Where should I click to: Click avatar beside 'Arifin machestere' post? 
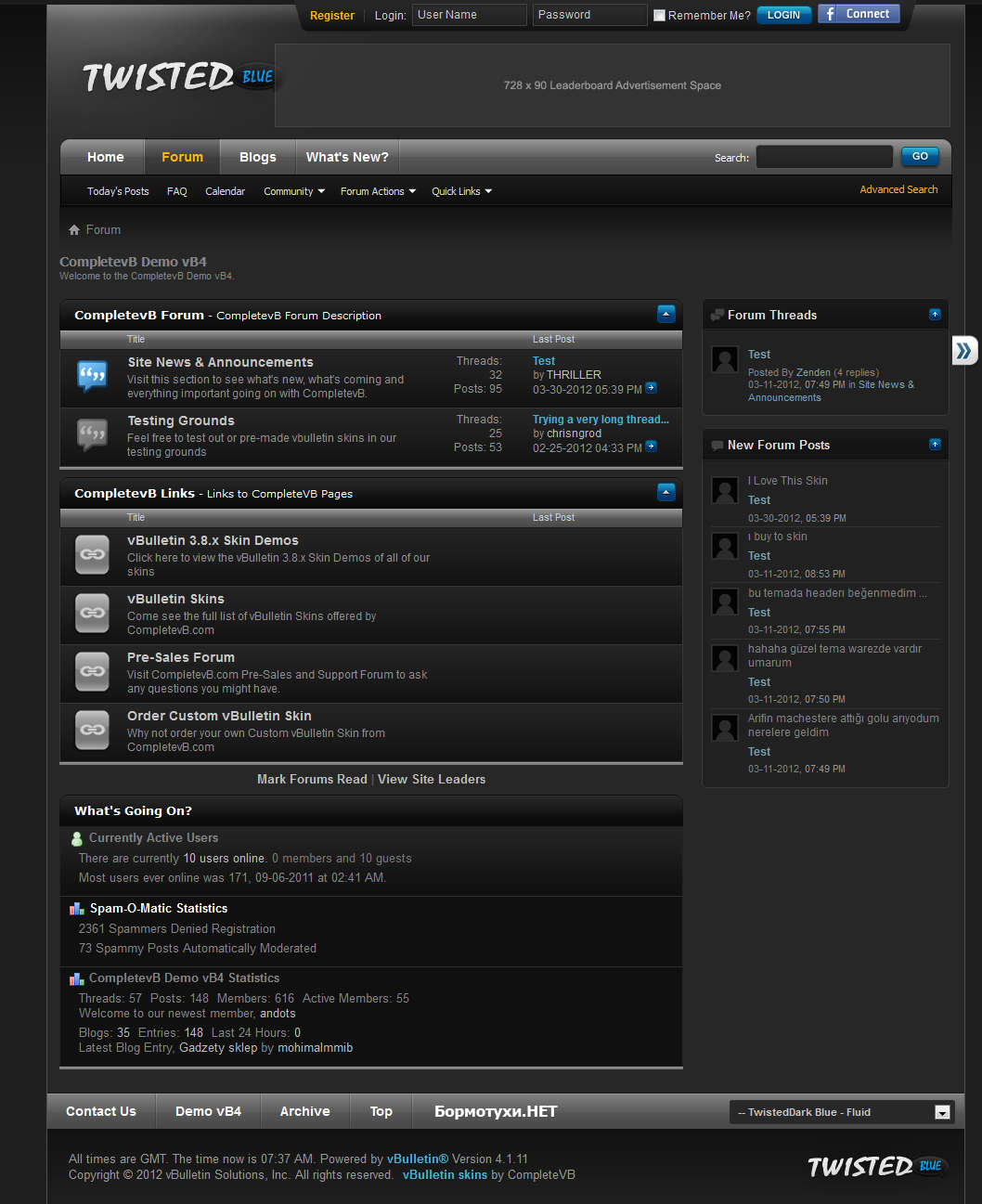(725, 728)
